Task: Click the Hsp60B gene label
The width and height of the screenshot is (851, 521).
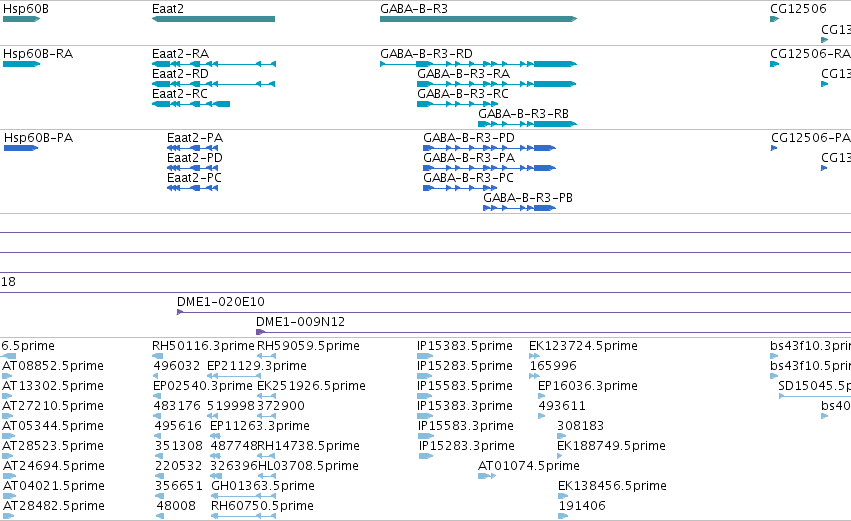Action: click(26, 9)
